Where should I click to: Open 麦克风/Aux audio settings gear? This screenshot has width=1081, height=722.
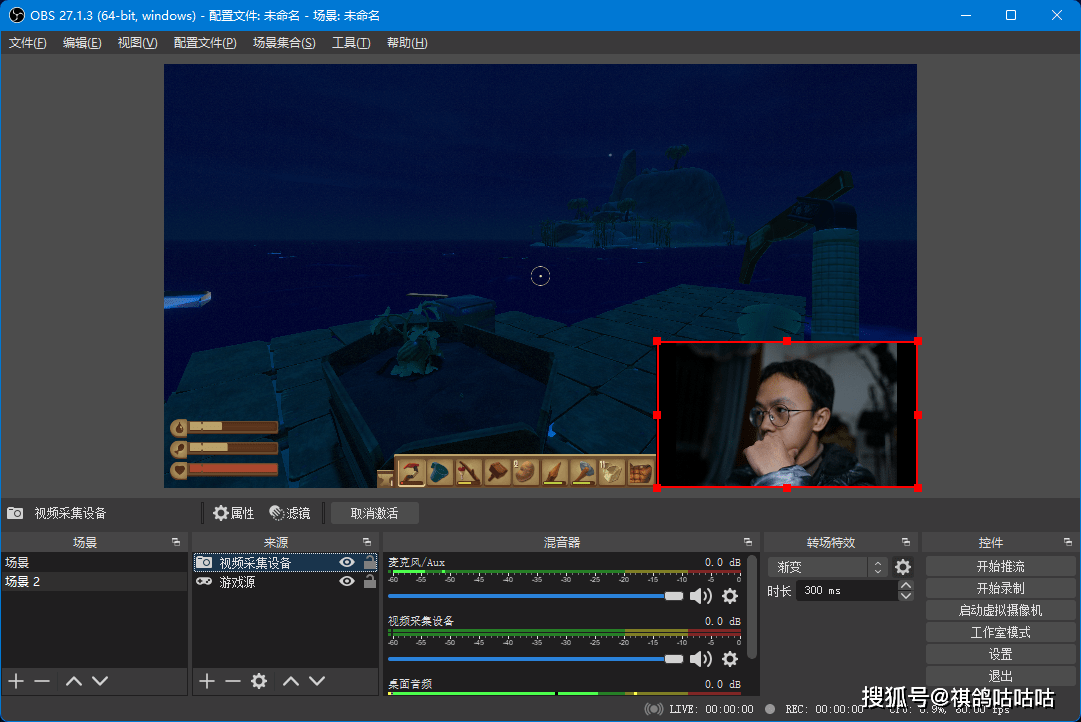tap(730, 596)
